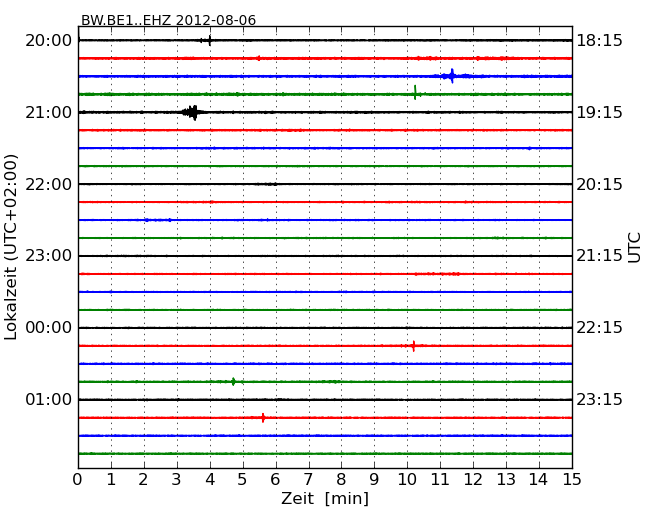Click the 22:00 local time label

tap(49, 184)
